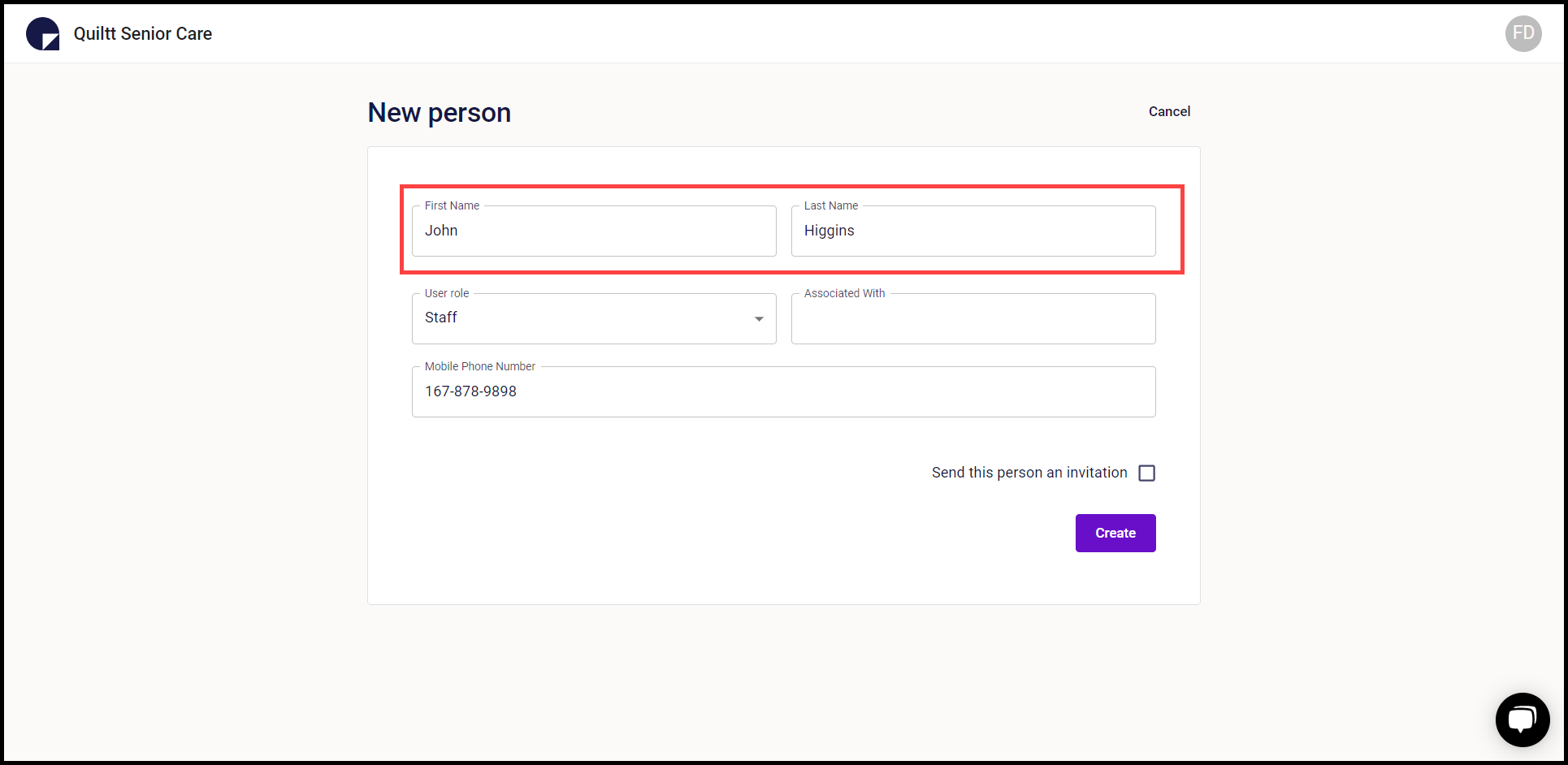Select the New person page heading
This screenshot has height=765, width=1568.
(x=439, y=112)
